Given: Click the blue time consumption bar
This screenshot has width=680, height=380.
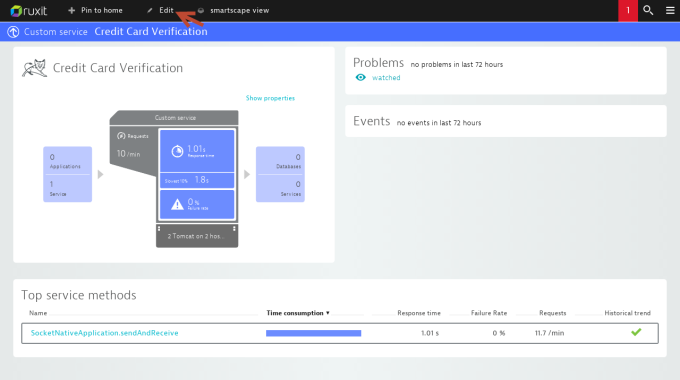Looking at the screenshot, I should coord(314,333).
